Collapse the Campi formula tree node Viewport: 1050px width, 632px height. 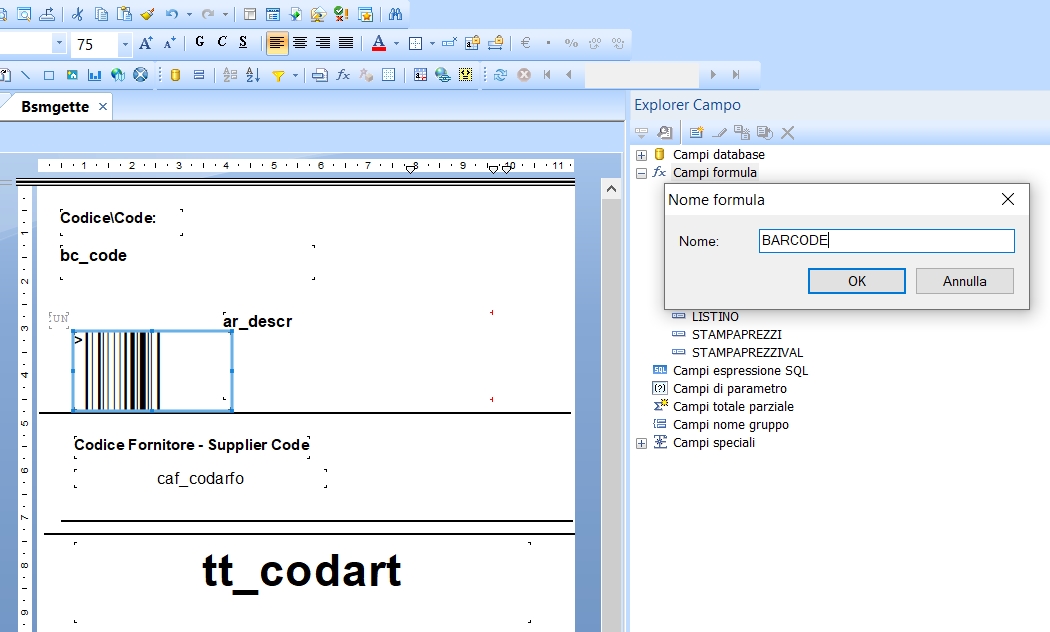641,173
